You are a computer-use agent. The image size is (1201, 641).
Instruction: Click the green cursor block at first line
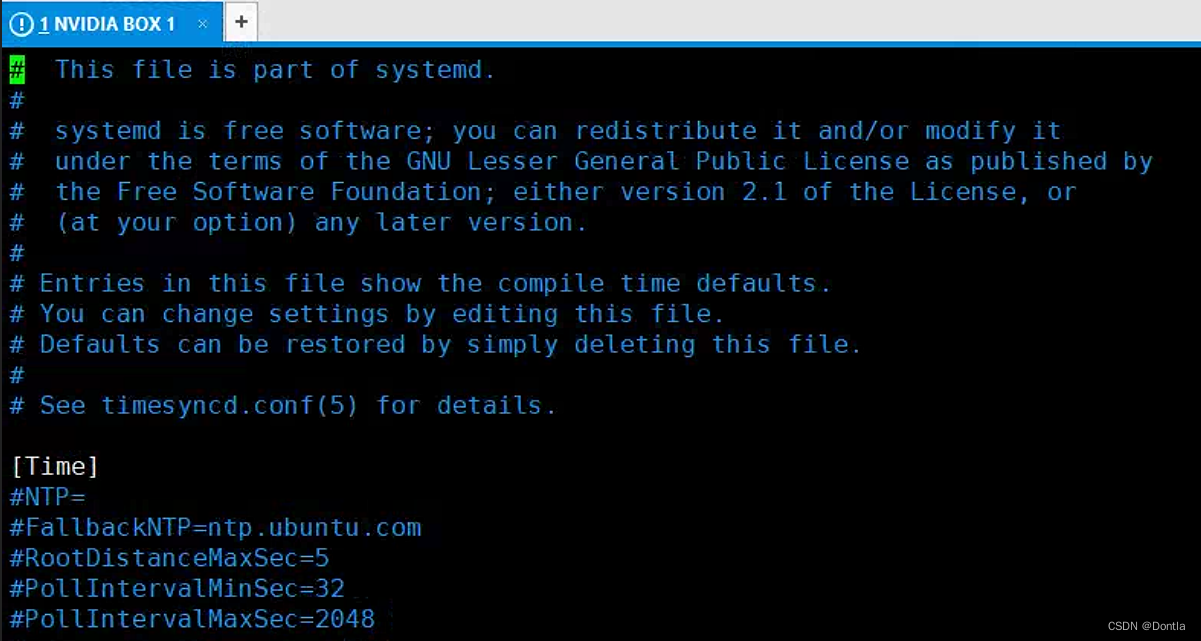pyautogui.click(x=17, y=70)
